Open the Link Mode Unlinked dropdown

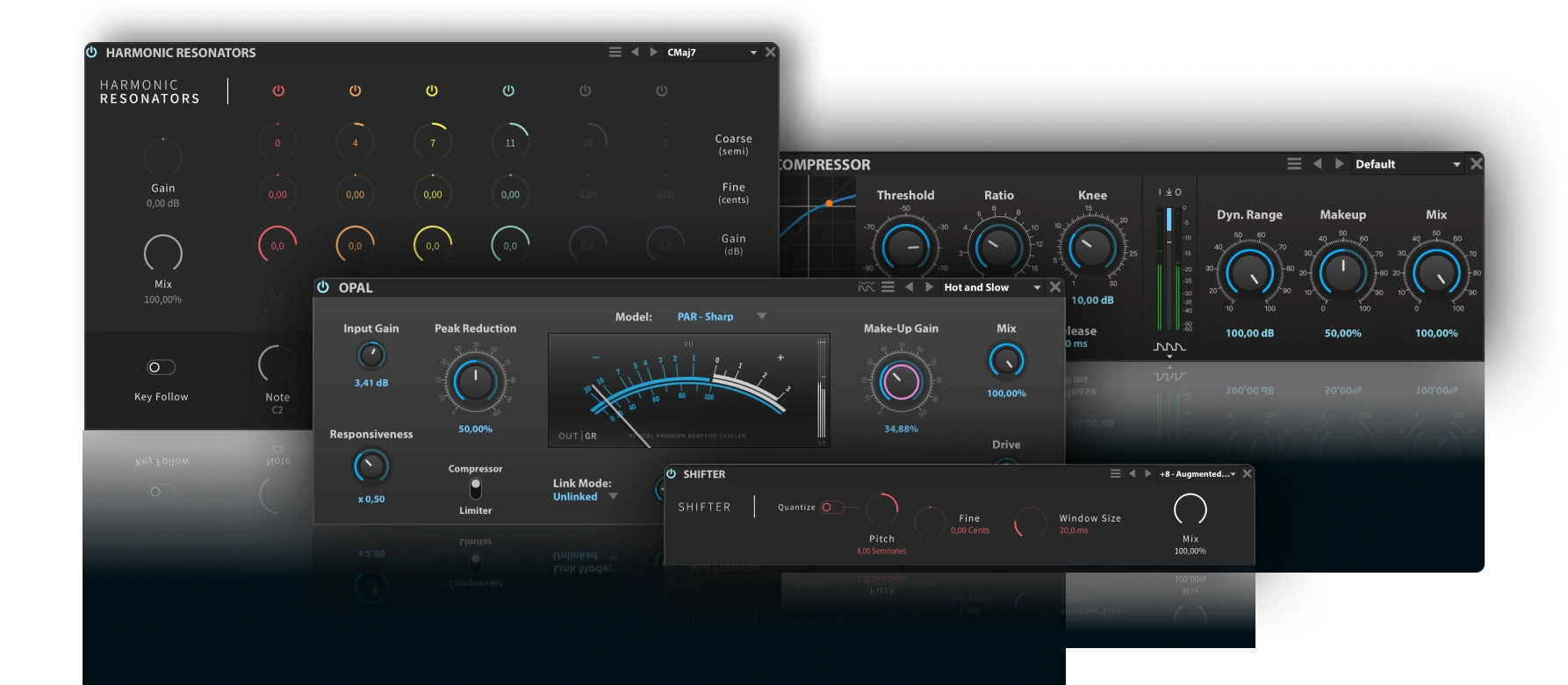coord(613,497)
